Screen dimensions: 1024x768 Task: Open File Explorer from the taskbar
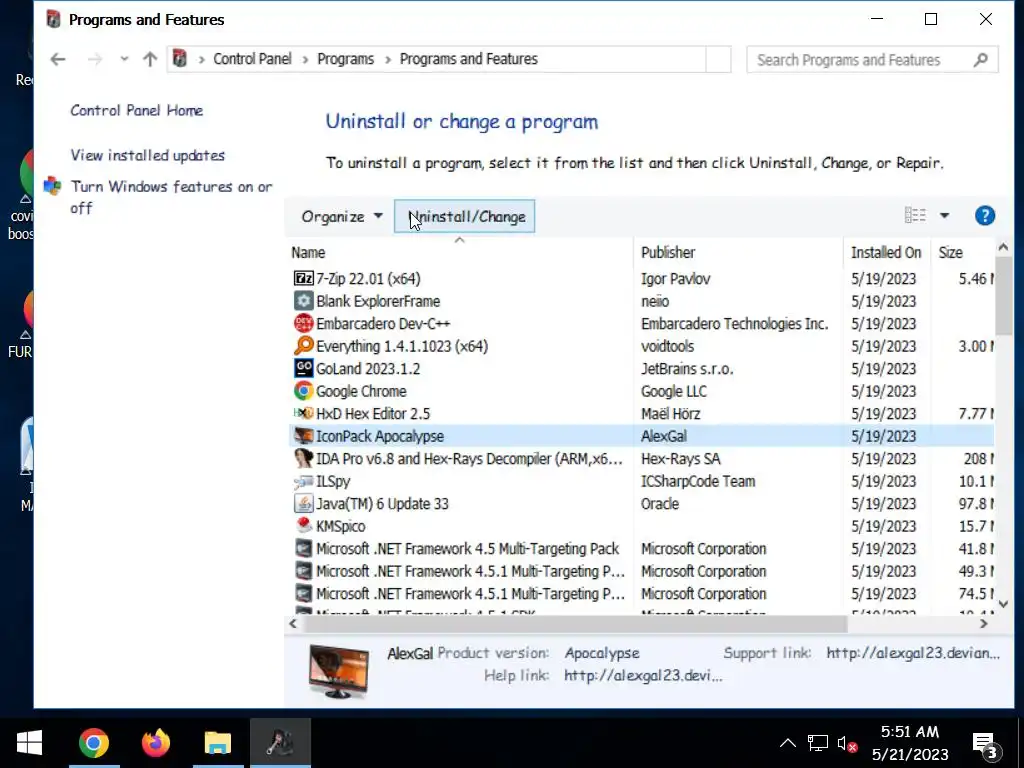point(217,743)
